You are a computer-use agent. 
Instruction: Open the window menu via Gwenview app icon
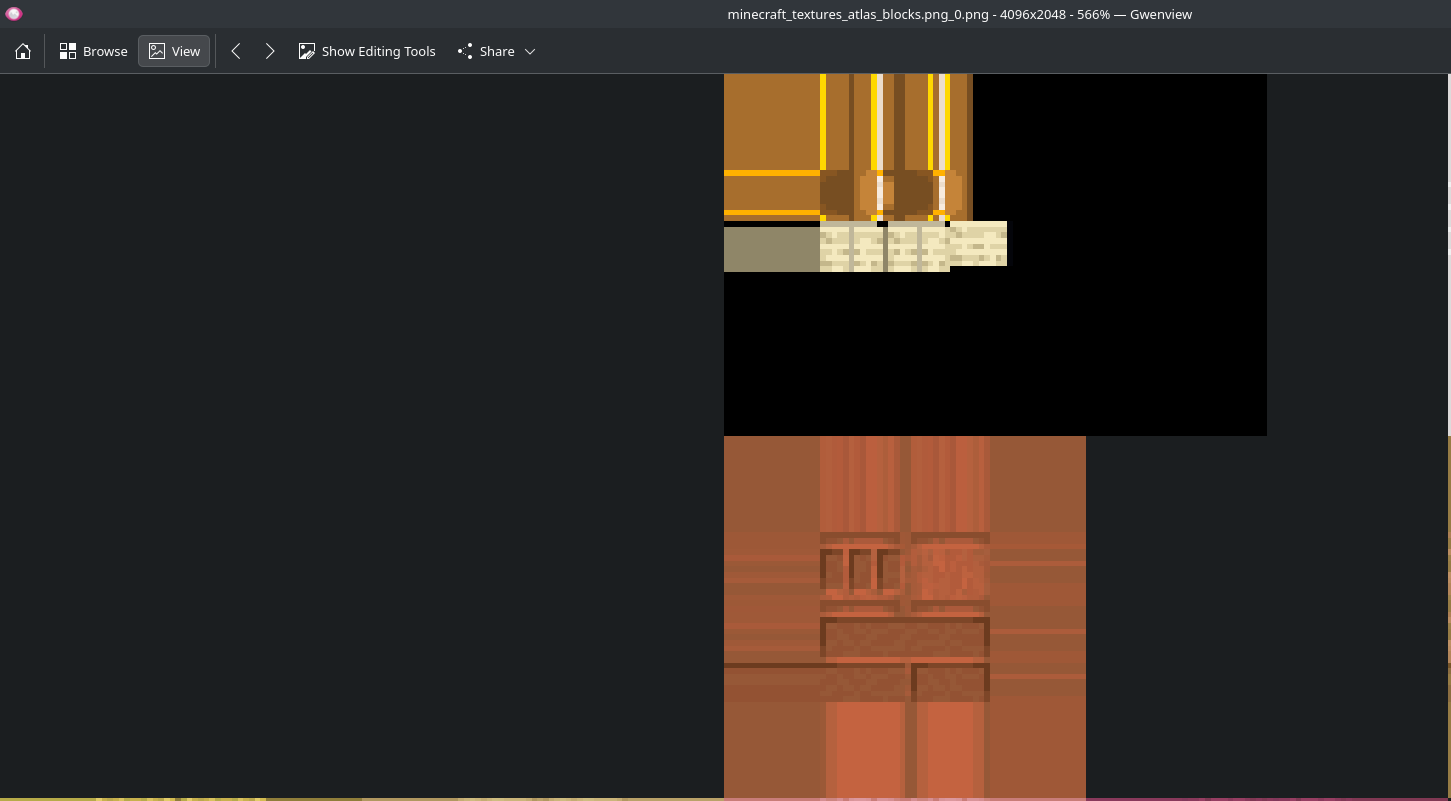(x=14, y=14)
